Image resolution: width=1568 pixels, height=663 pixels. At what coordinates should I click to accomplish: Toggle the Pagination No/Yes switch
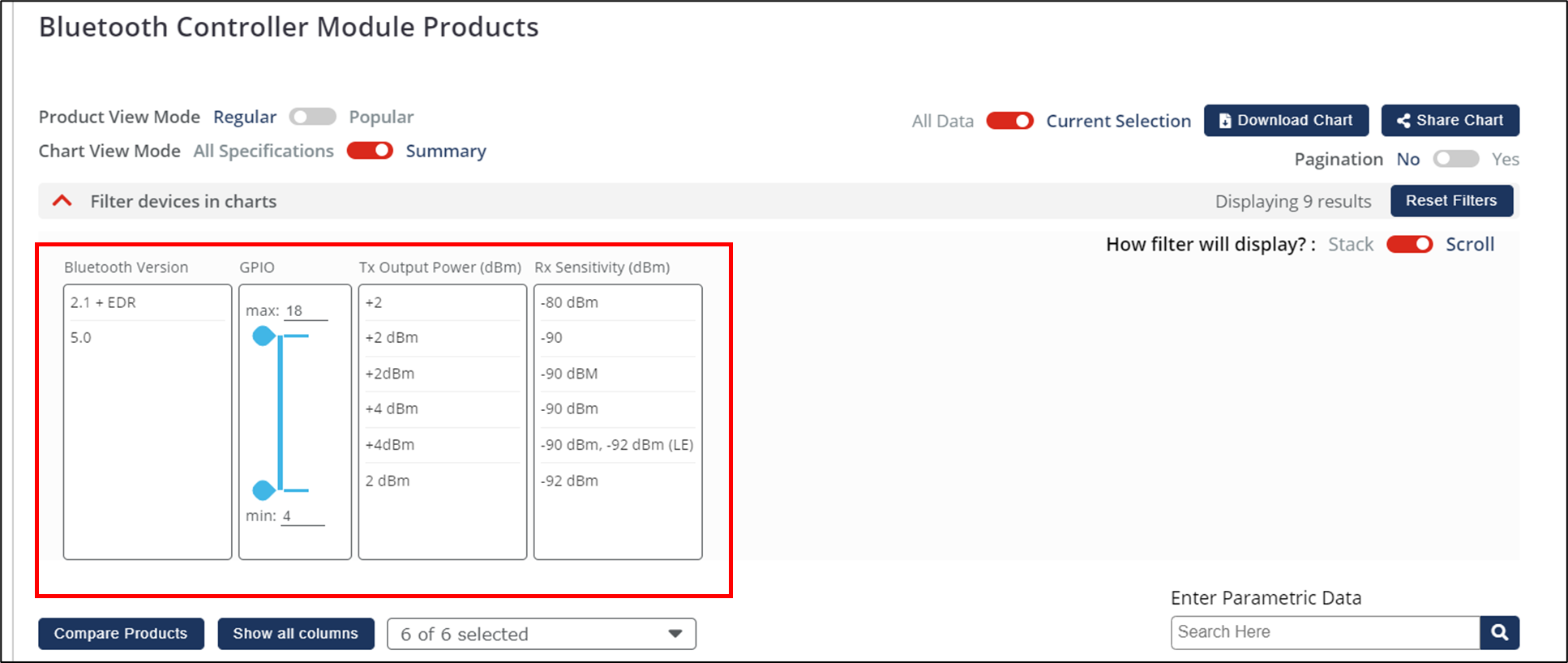[1455, 159]
